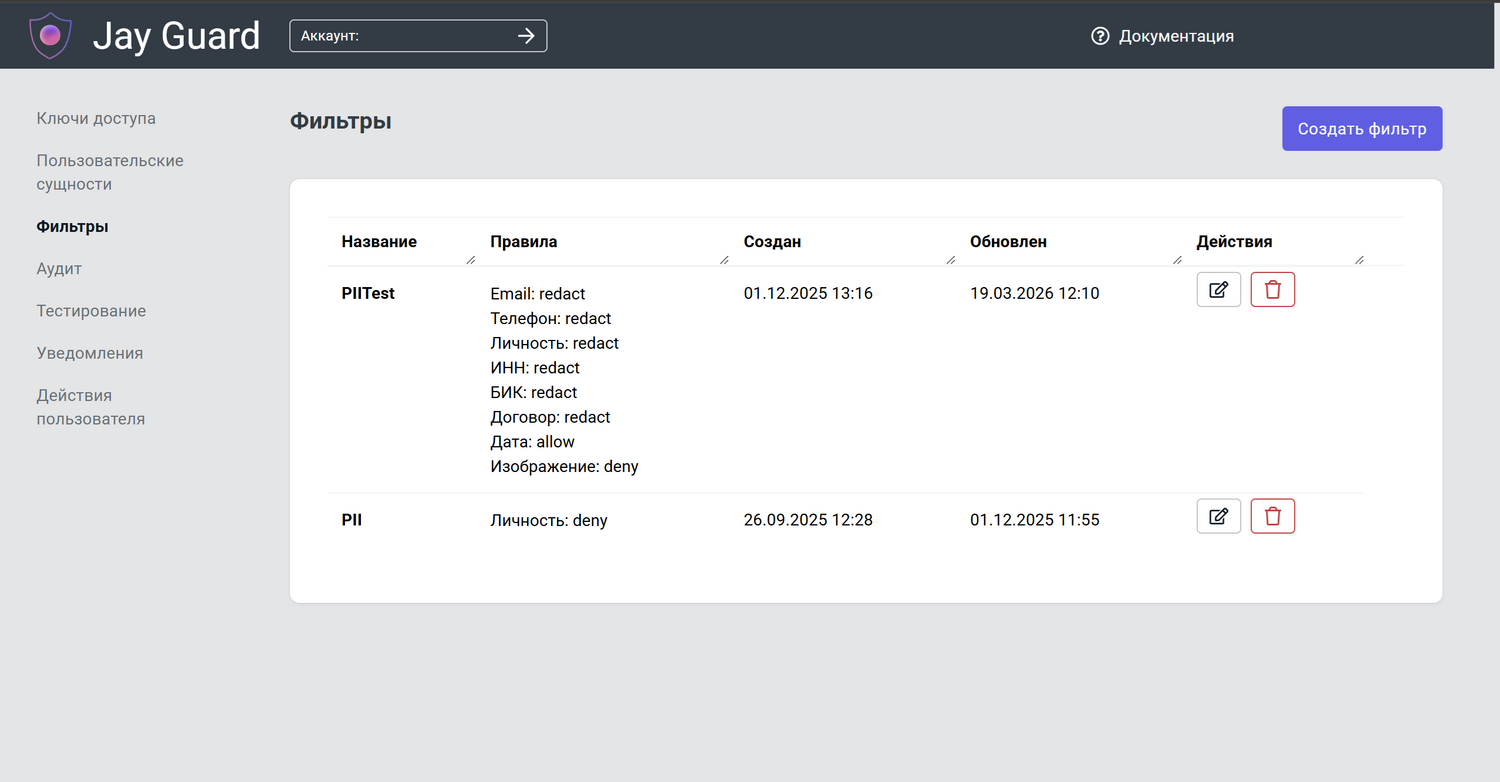This screenshot has height=782, width=1500.
Task: Click rule Email: redact
Action: (537, 294)
